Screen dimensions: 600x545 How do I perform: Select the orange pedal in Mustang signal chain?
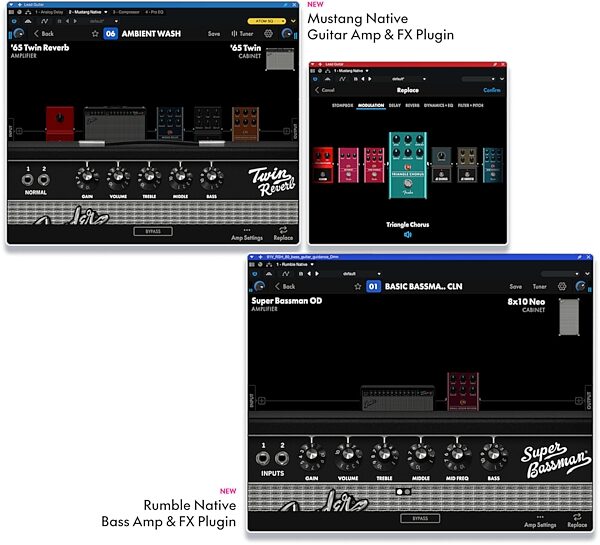(x=245, y=124)
